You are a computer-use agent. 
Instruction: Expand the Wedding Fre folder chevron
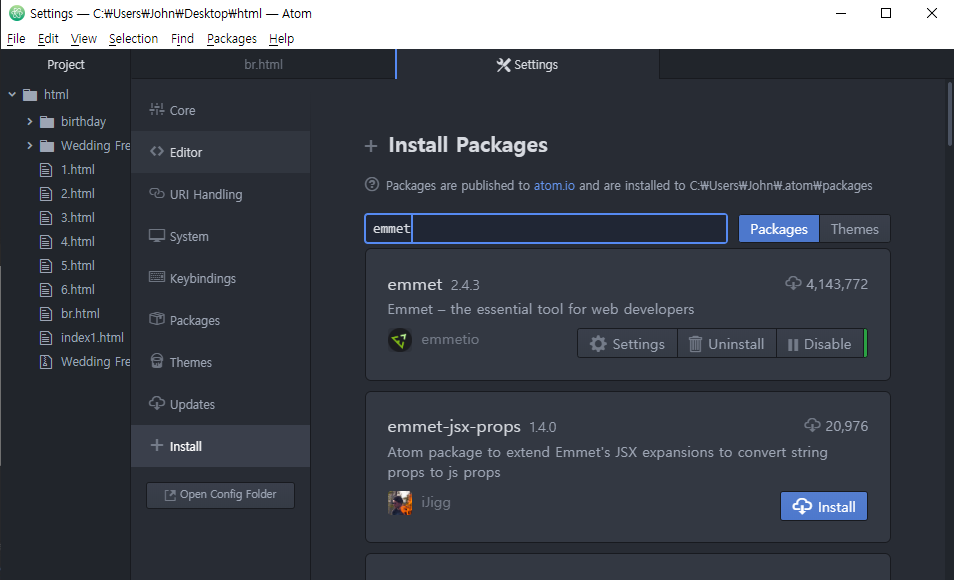point(30,146)
